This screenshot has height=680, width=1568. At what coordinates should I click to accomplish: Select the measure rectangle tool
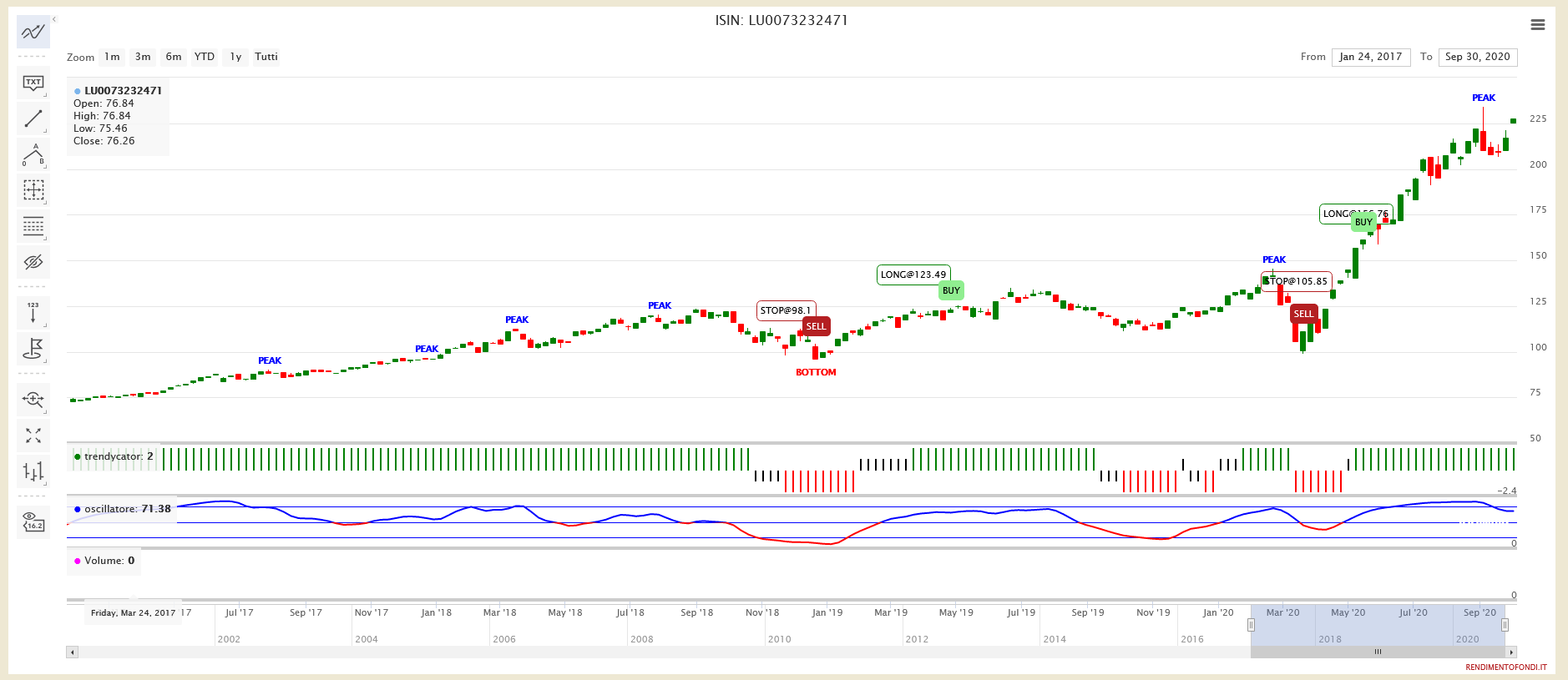[x=33, y=191]
